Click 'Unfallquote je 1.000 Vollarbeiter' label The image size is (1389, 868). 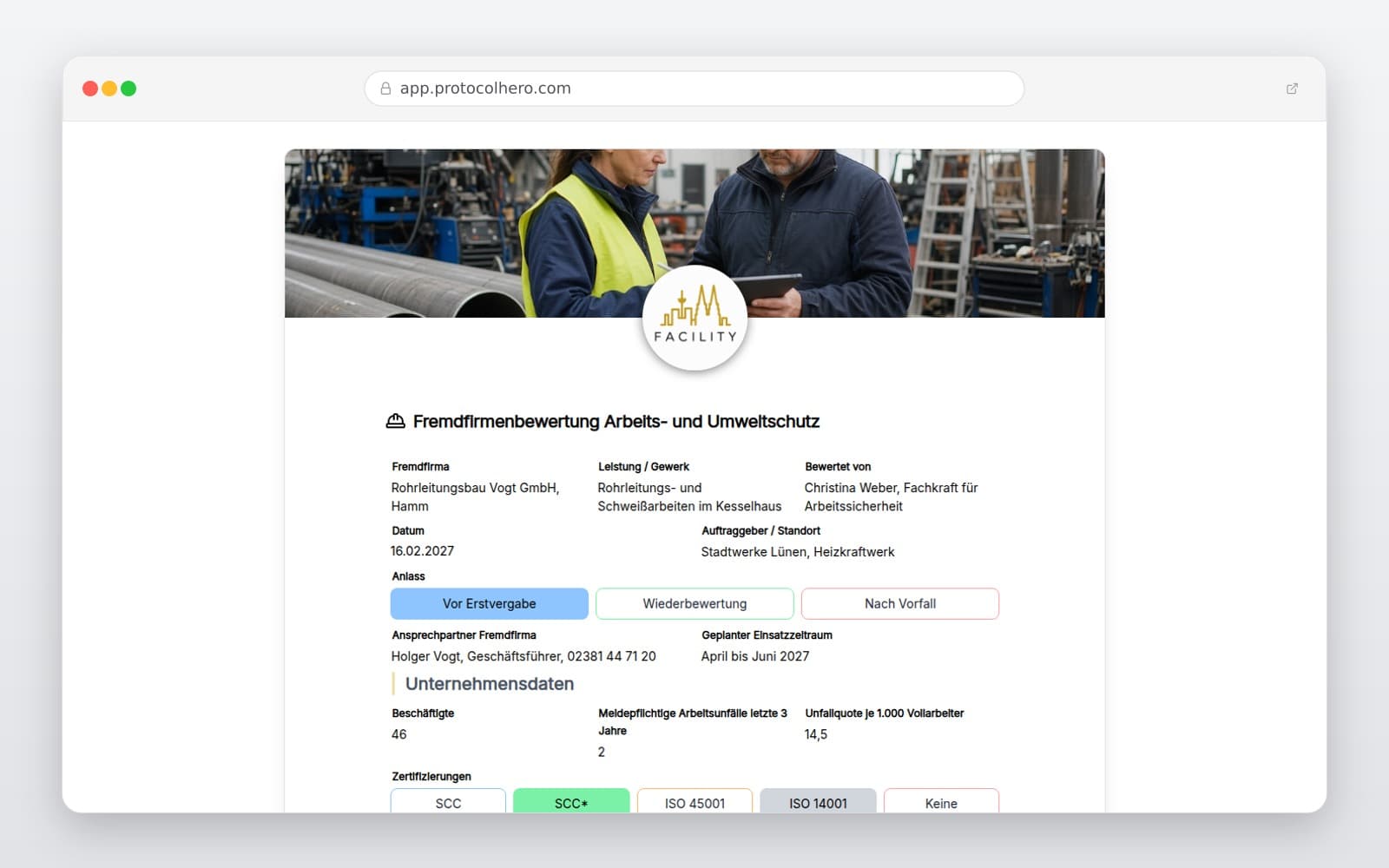point(885,713)
